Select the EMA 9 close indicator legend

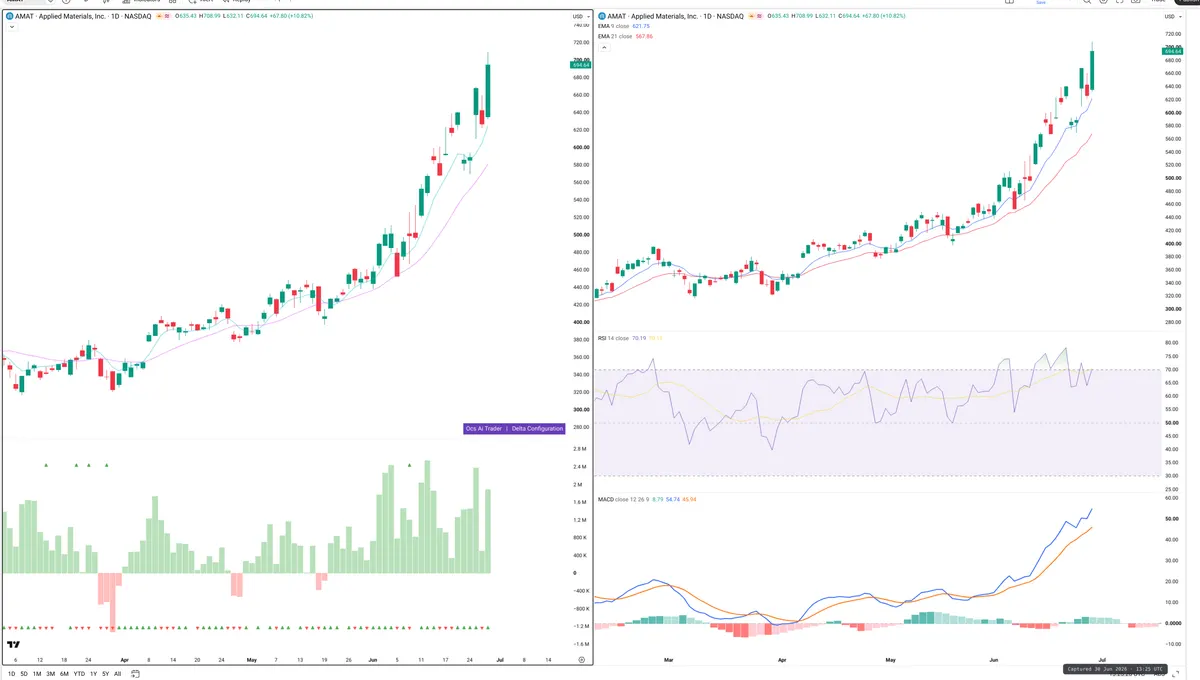(x=625, y=26)
